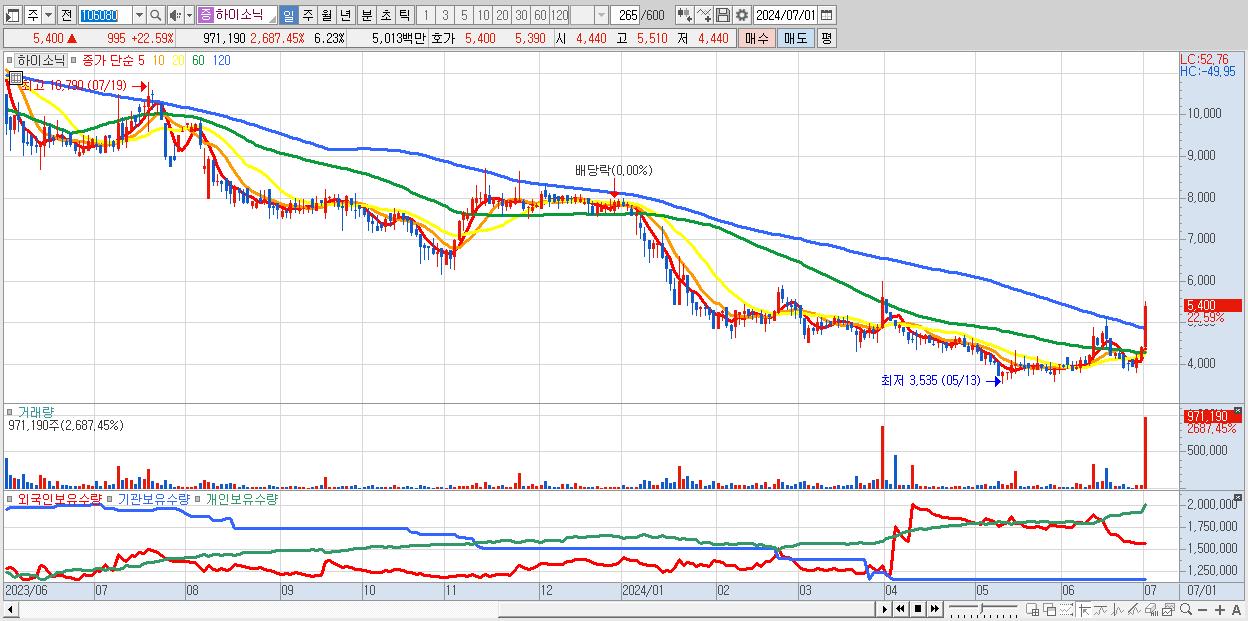The width and height of the screenshot is (1248, 621).
Task: Click the chart layout icon at toolbar start
Action: pyautogui.click(x=13, y=15)
